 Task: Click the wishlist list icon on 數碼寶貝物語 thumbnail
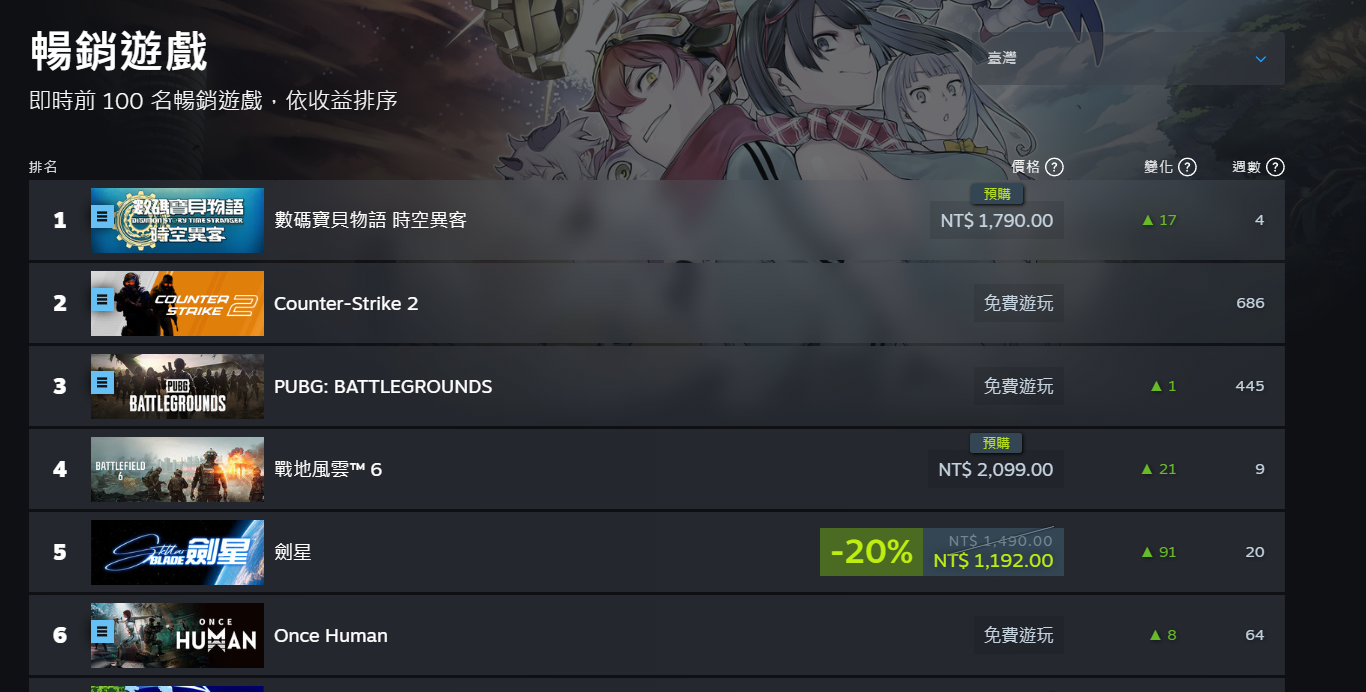pos(102,216)
